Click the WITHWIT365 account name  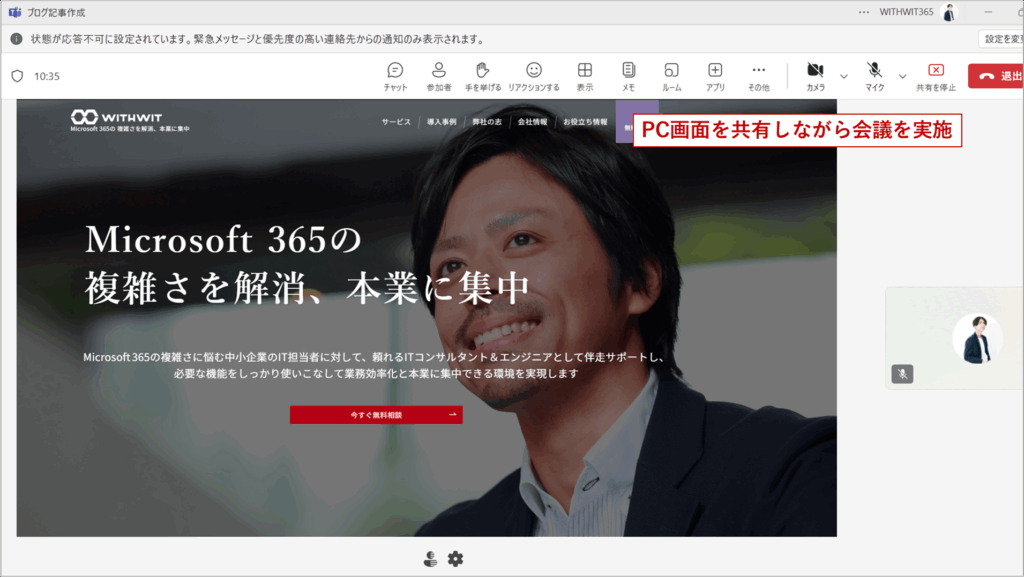(906, 12)
